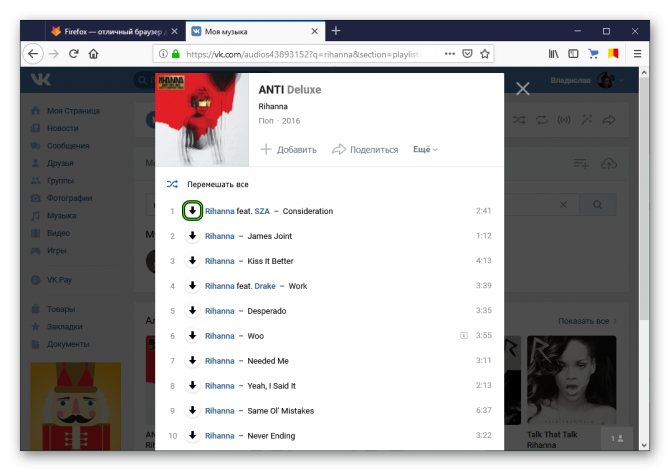This screenshot has width=670, height=471.
Task: Download the track Desperado
Action: [x=192, y=311]
